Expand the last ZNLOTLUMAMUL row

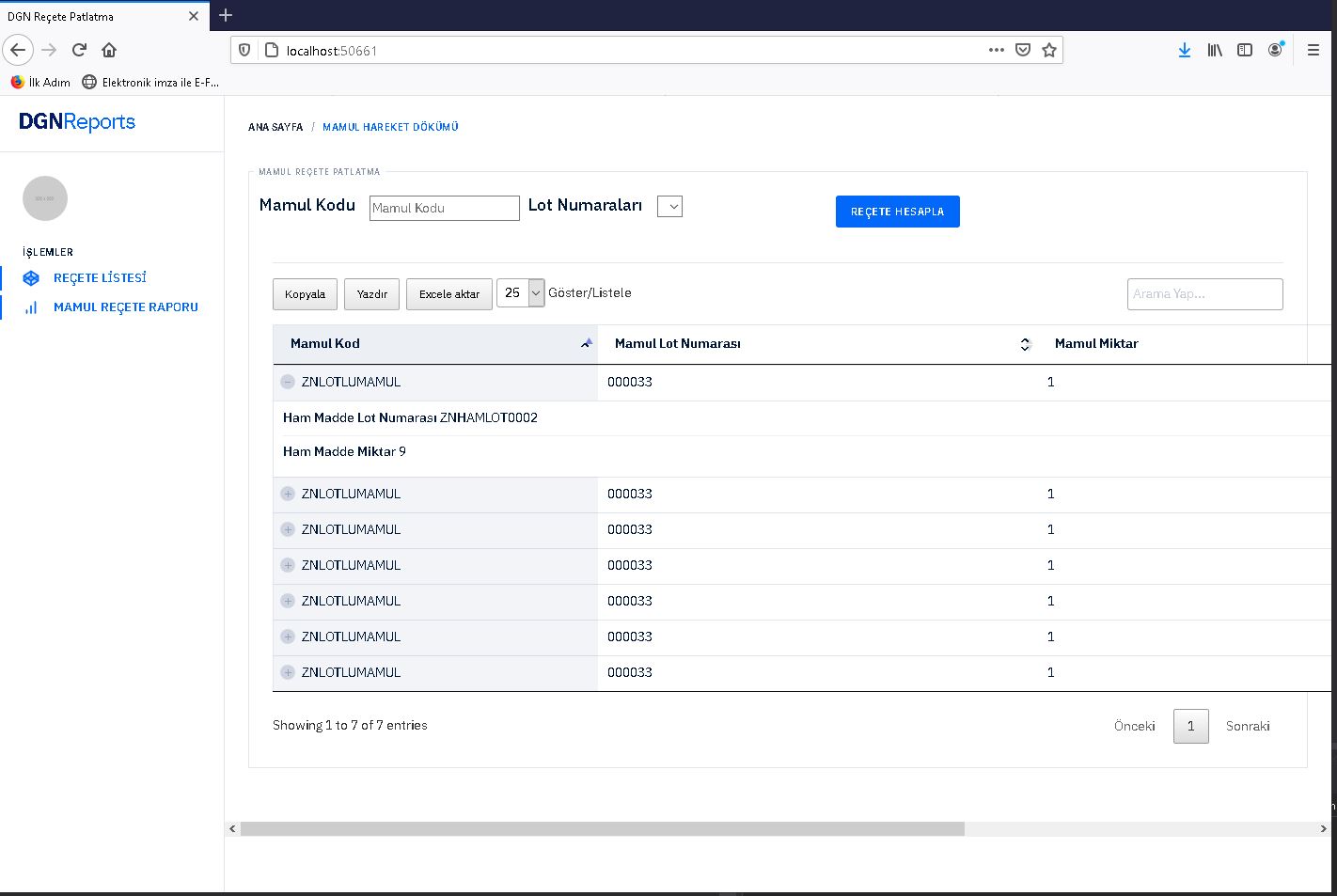click(x=288, y=672)
